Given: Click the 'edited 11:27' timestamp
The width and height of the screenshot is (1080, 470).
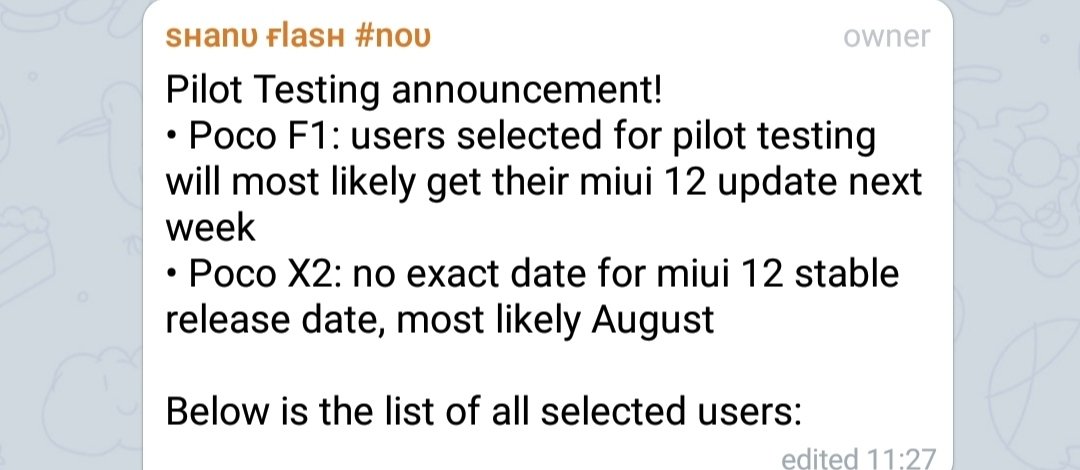Looking at the screenshot, I should (857, 460).
